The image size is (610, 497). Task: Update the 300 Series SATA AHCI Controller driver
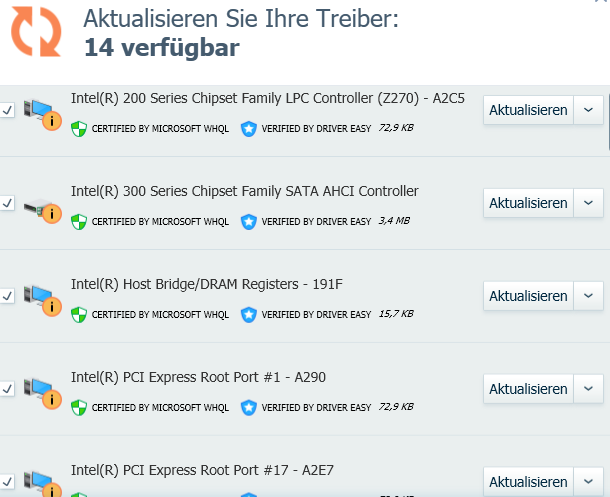tap(528, 203)
